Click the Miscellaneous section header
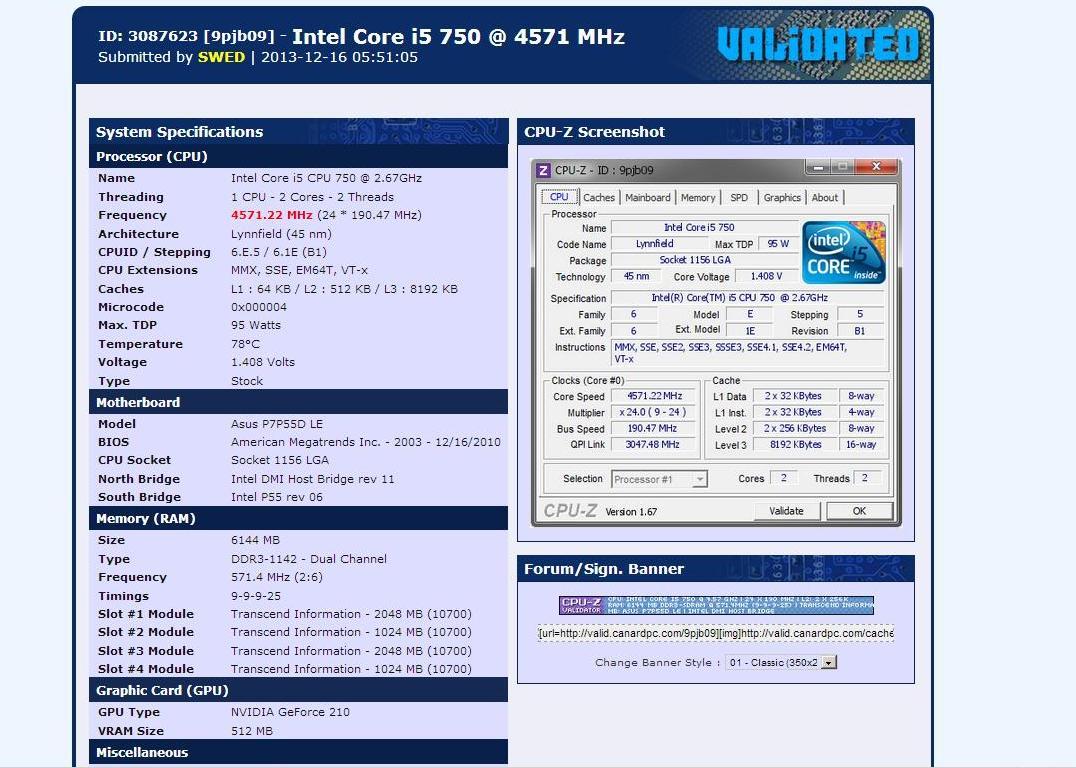1076x768 pixels. 299,752
